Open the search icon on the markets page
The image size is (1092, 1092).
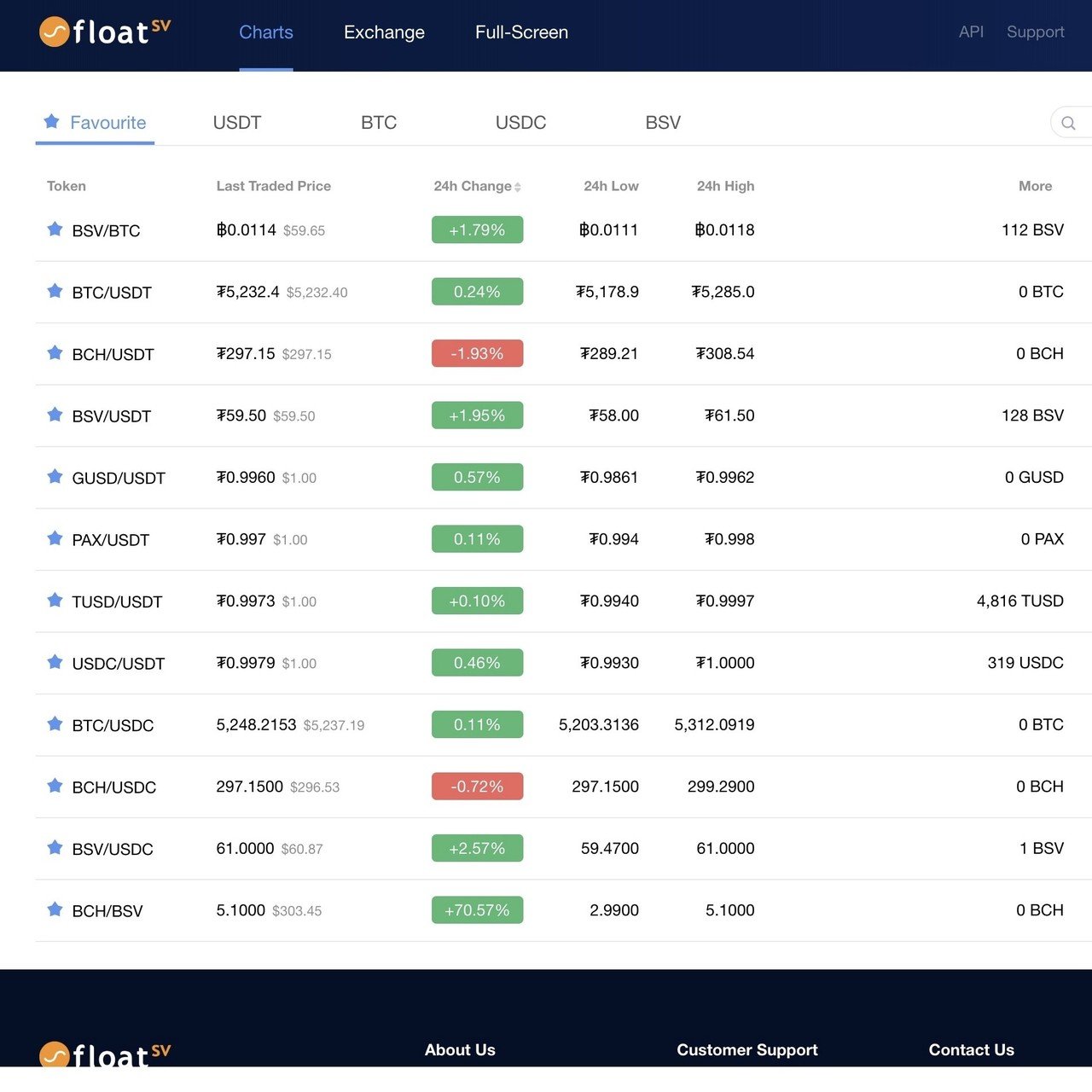pyautogui.click(x=1069, y=123)
